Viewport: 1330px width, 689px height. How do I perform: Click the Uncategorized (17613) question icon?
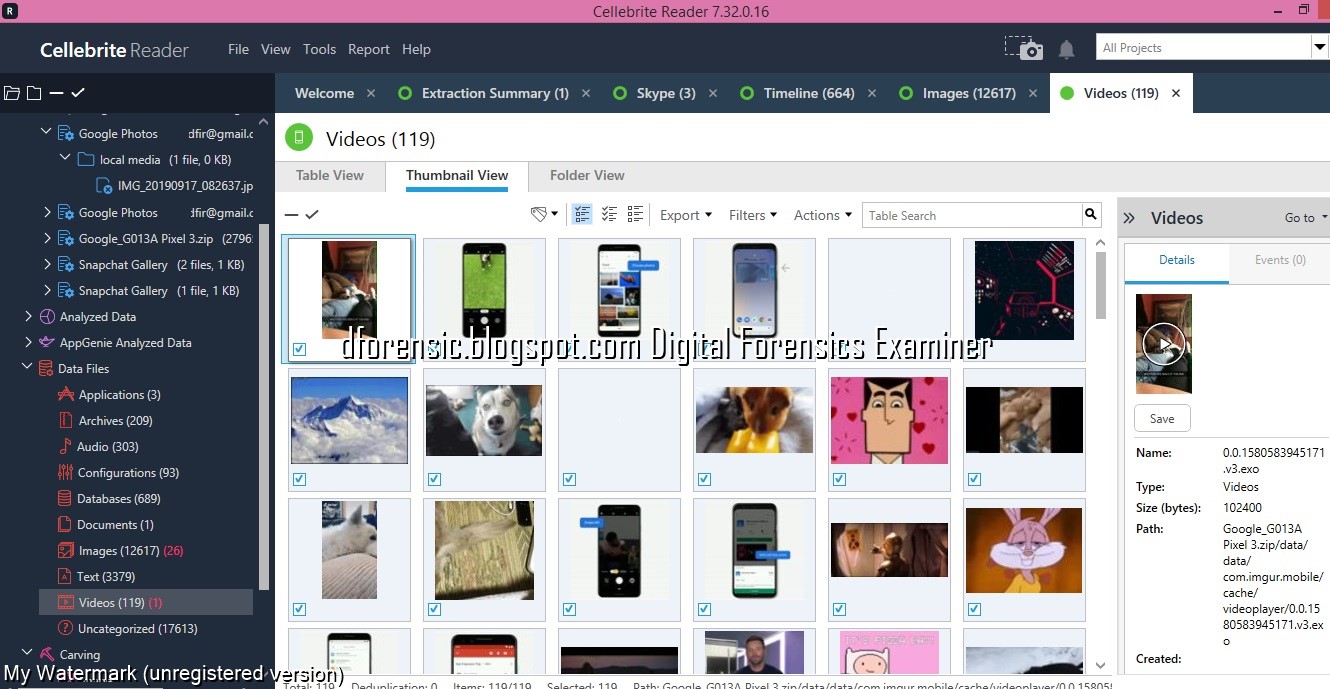tap(65, 629)
